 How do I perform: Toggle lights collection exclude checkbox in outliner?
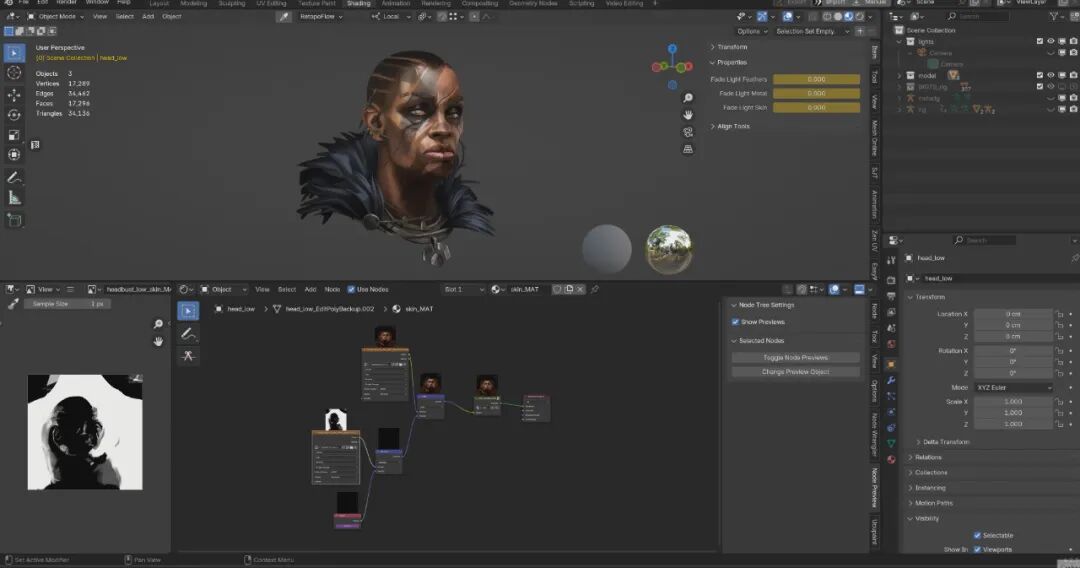click(1039, 41)
